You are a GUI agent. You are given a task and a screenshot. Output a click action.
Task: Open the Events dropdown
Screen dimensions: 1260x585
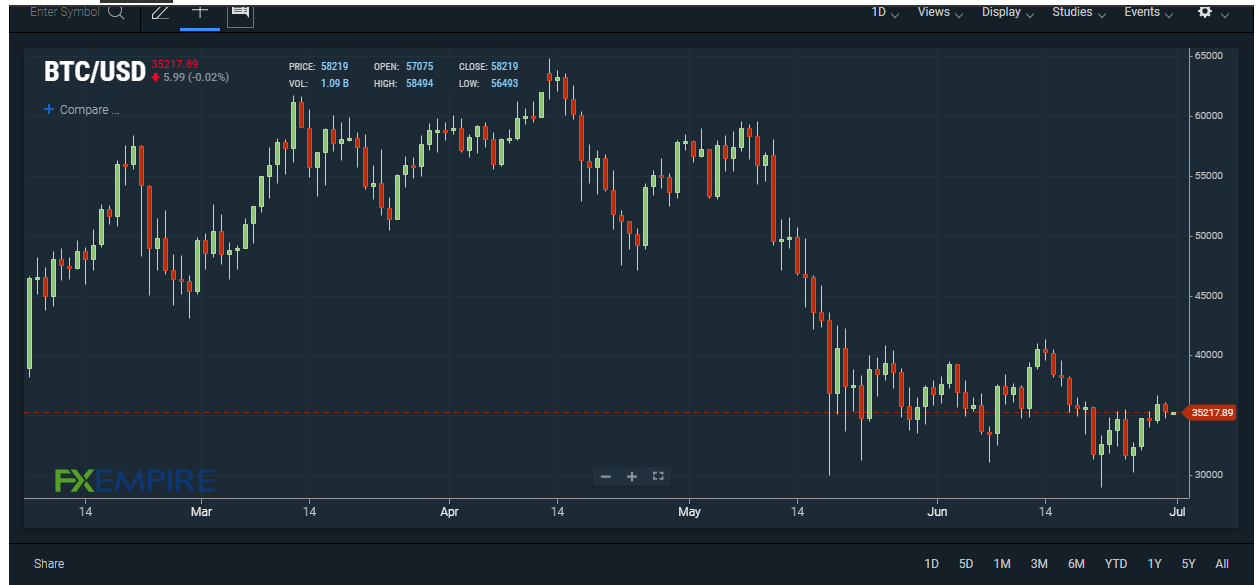[x=1149, y=13]
